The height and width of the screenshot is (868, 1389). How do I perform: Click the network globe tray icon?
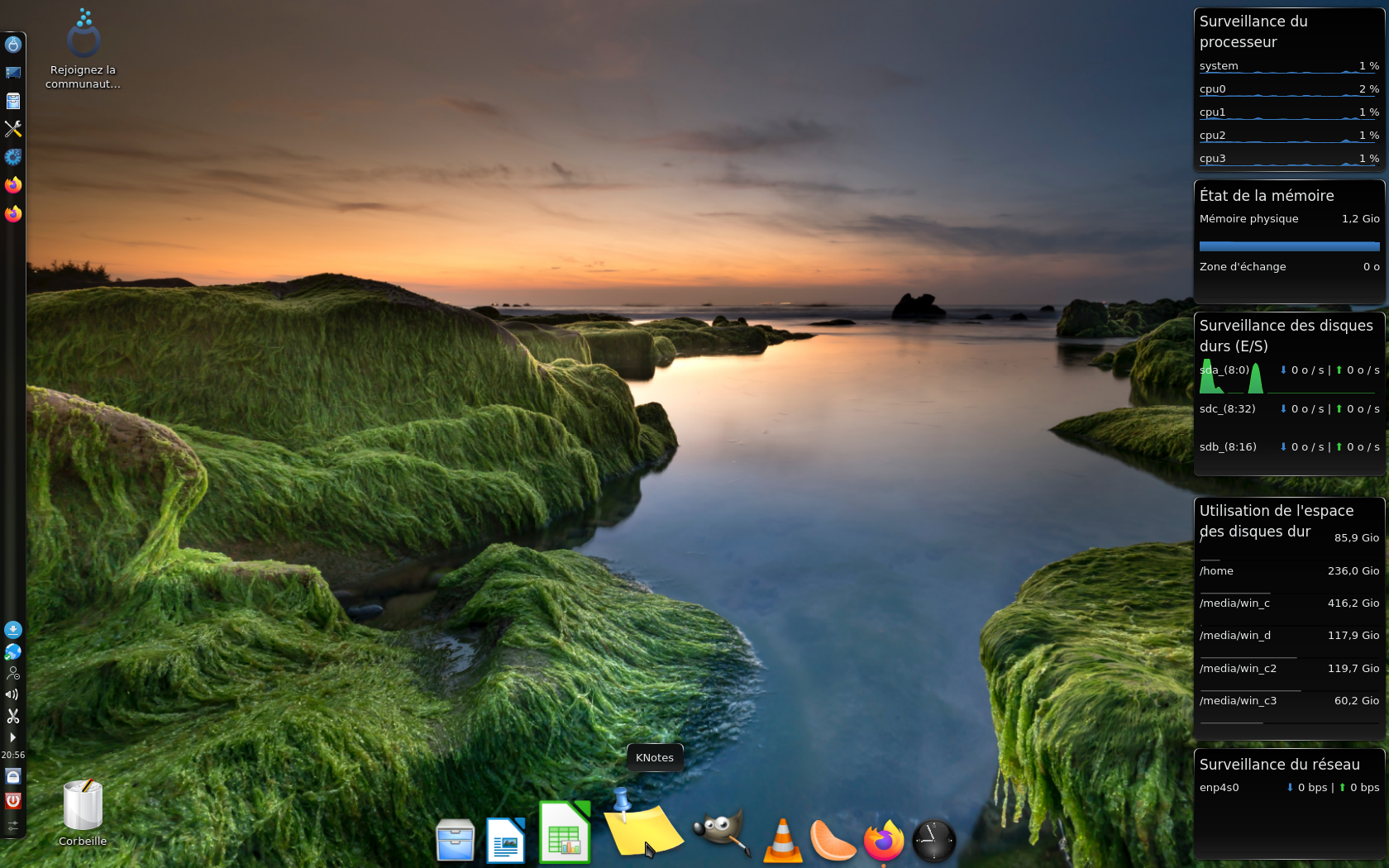pos(13,651)
